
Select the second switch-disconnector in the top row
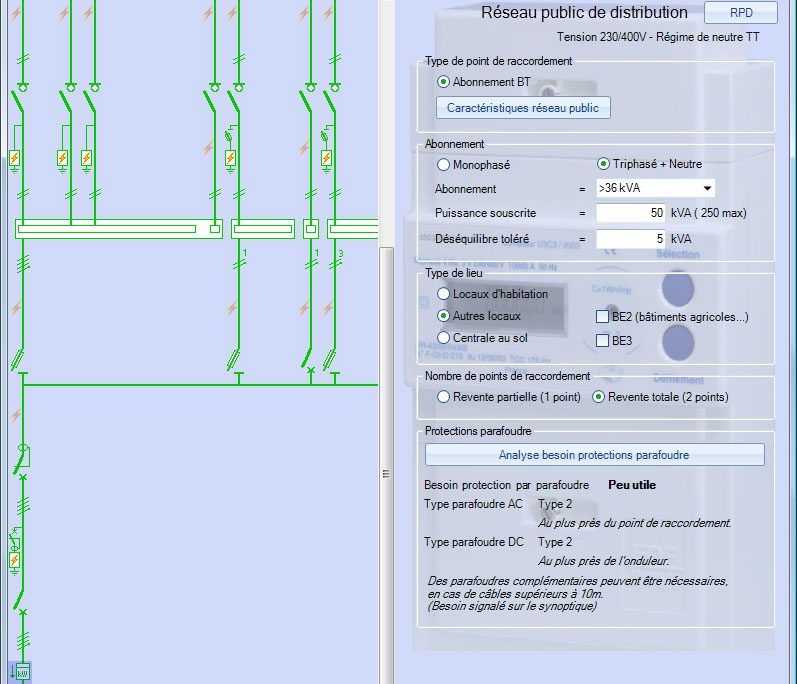pos(67,98)
